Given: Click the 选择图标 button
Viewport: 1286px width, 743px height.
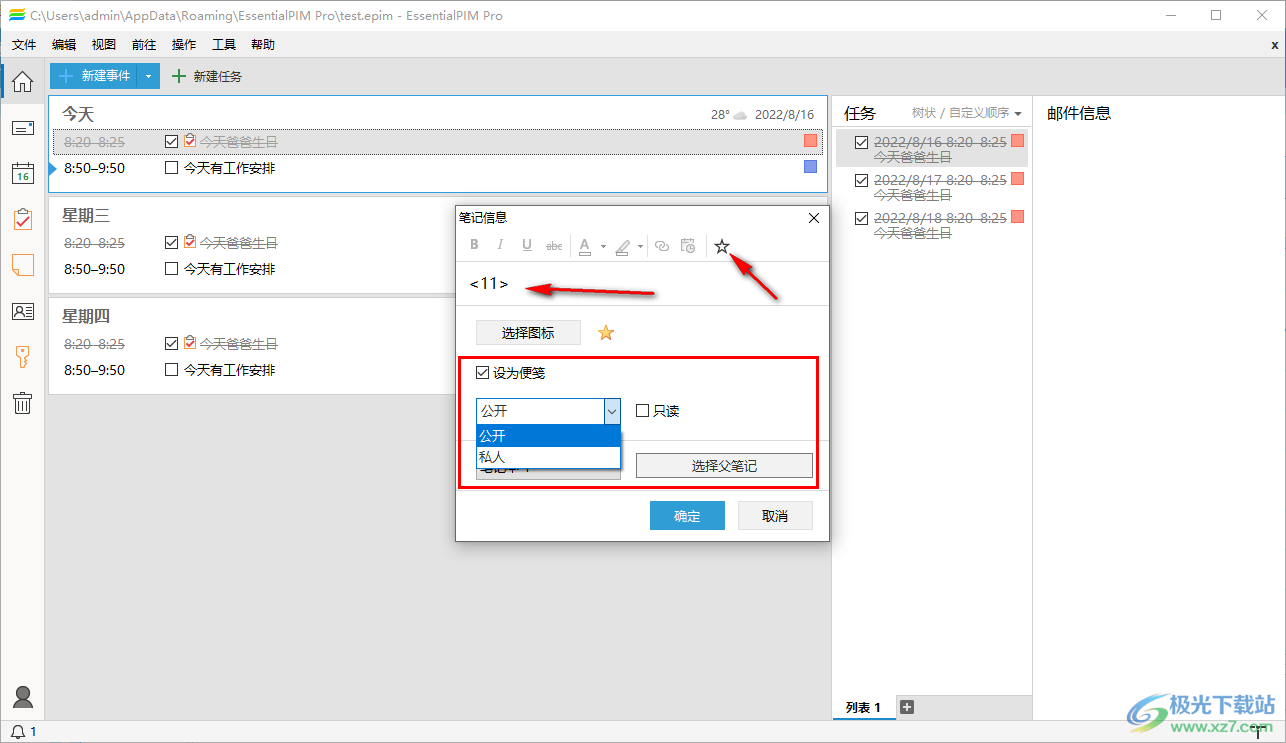Looking at the screenshot, I should click(x=528, y=333).
